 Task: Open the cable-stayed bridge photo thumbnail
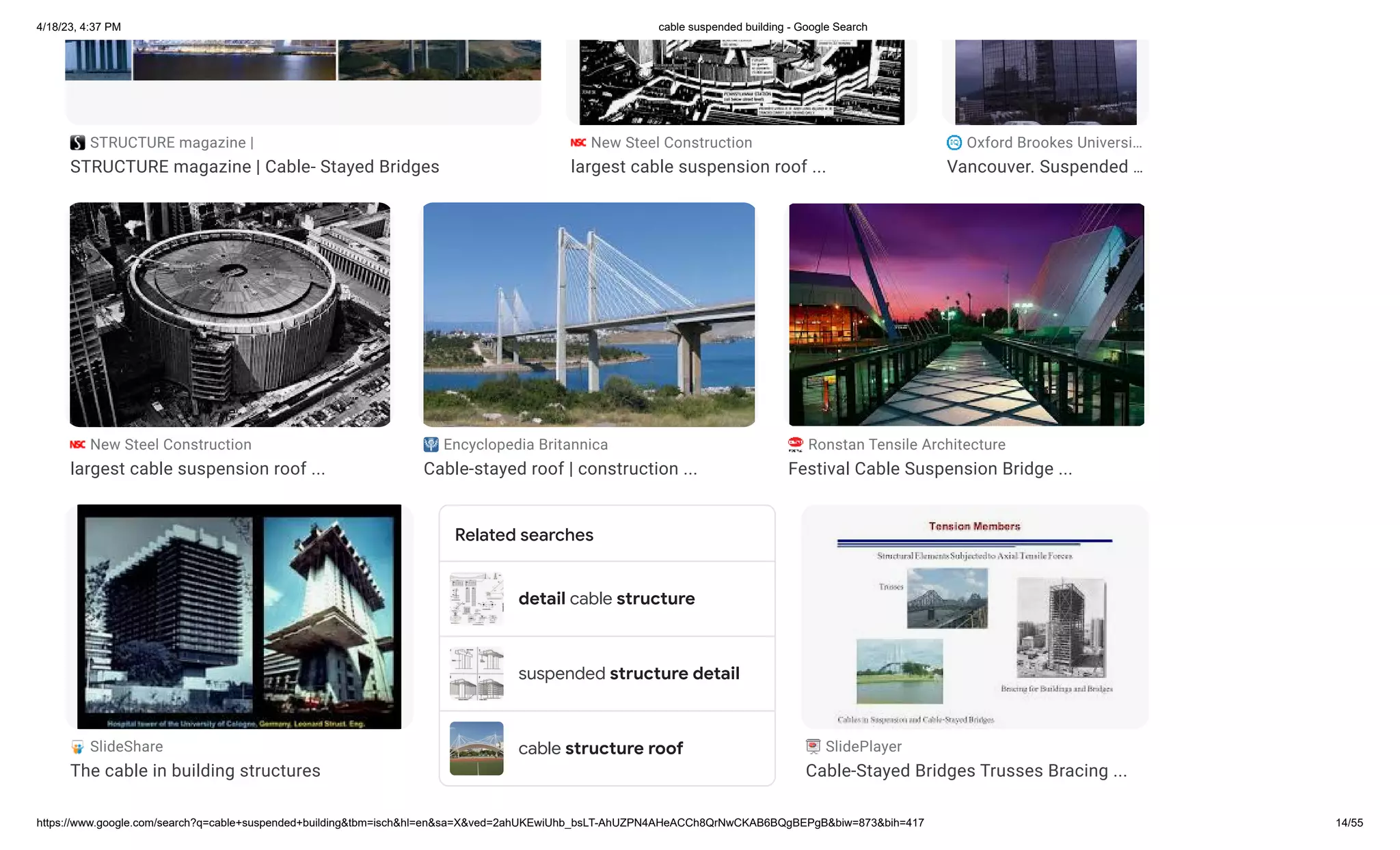coord(589,314)
